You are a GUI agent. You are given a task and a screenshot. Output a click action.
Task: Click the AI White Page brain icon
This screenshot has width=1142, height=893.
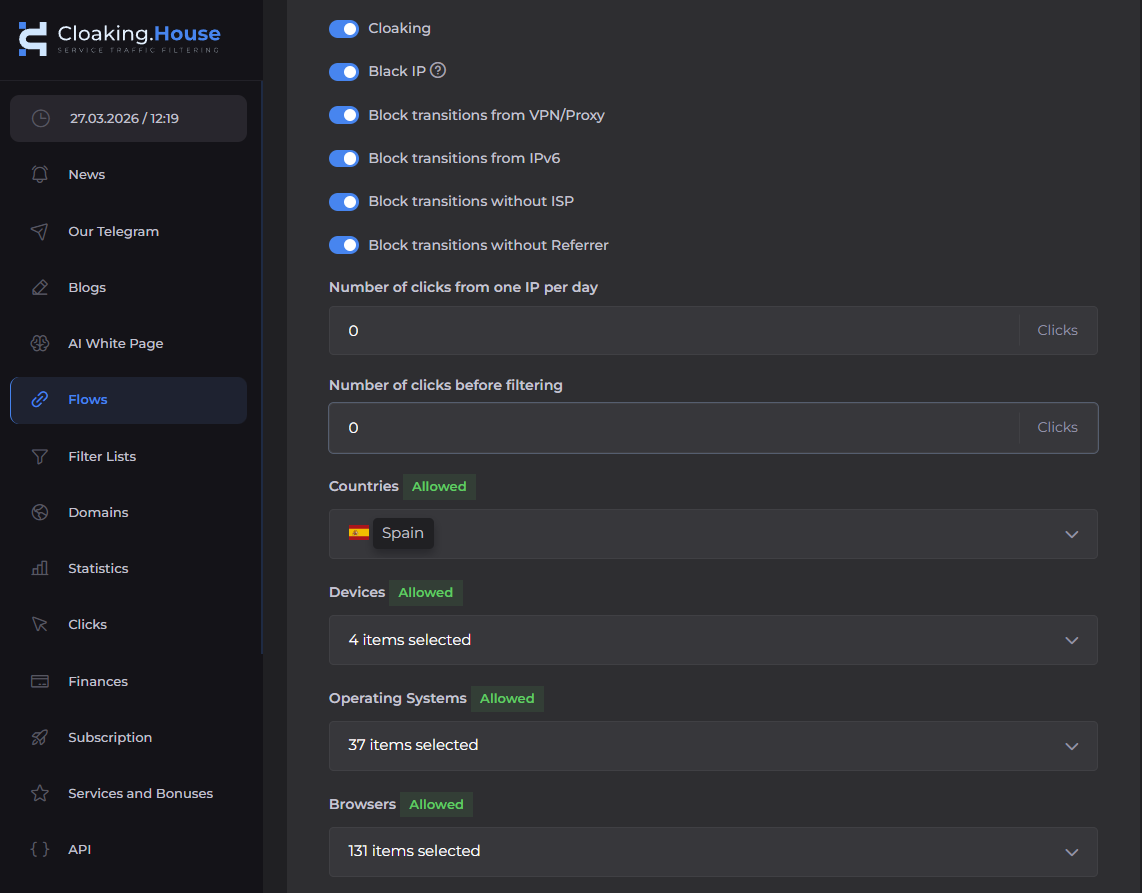click(40, 343)
